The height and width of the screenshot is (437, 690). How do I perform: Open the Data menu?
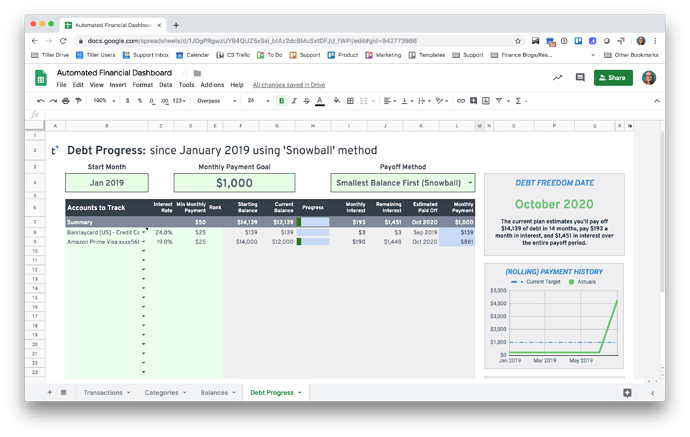165,85
